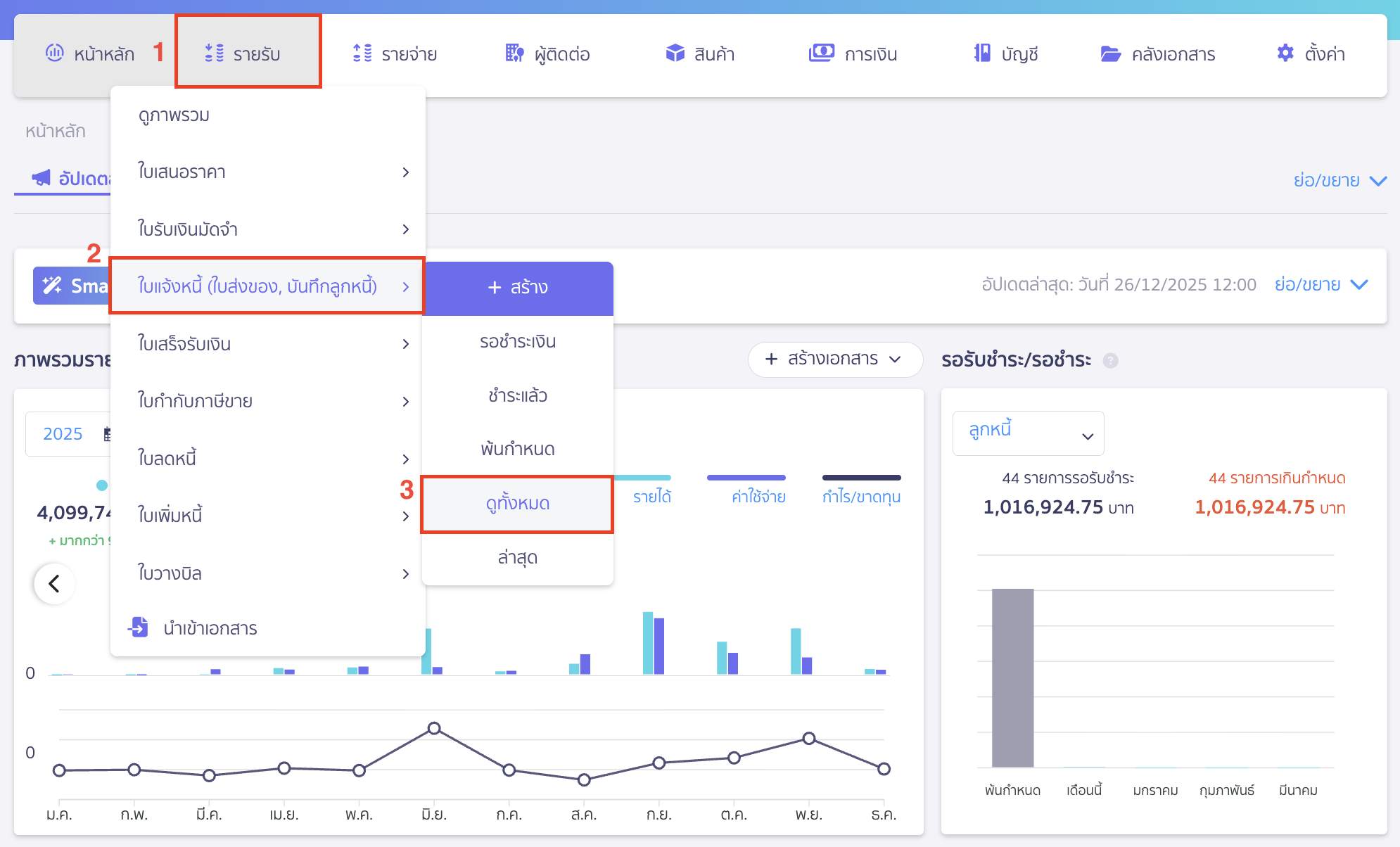Click the 2025 year input field
The height and width of the screenshot is (847, 1400).
click(63, 434)
